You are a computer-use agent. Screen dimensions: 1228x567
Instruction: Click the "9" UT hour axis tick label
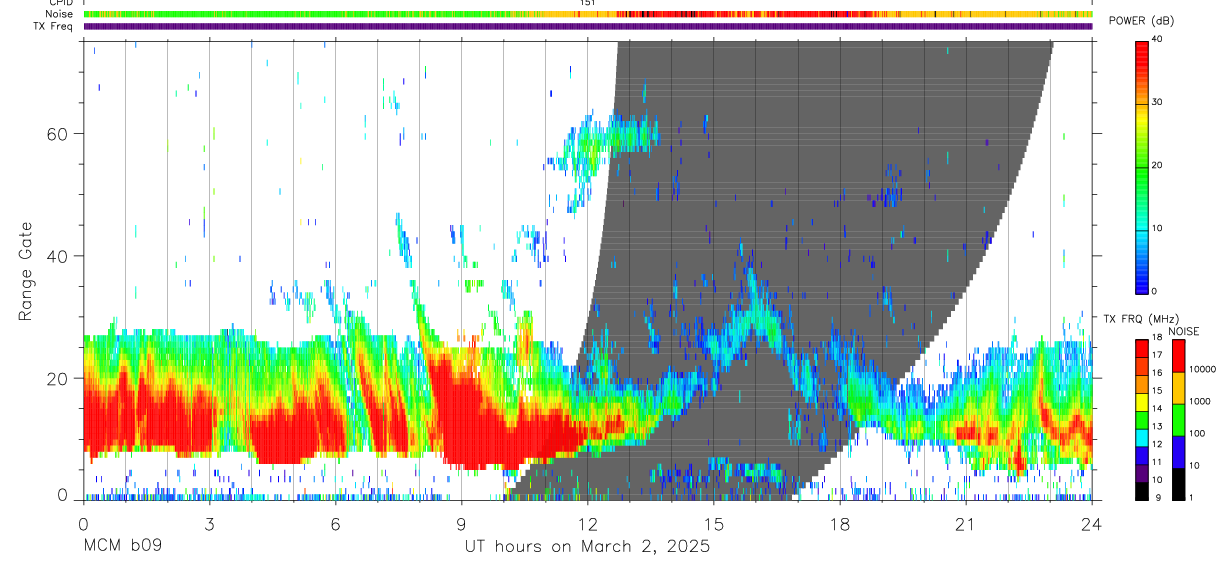click(x=461, y=524)
